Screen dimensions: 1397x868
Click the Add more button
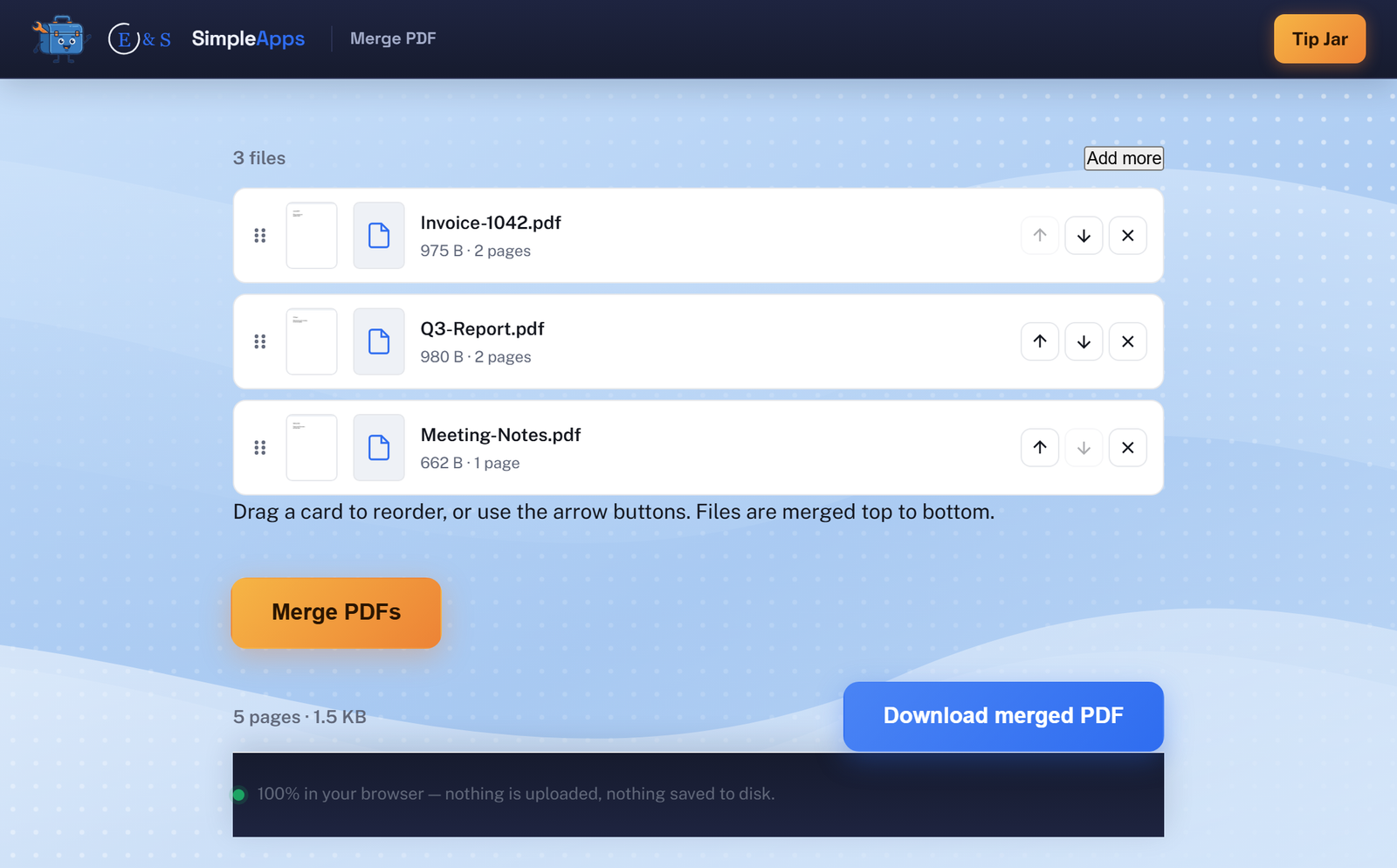click(x=1124, y=158)
